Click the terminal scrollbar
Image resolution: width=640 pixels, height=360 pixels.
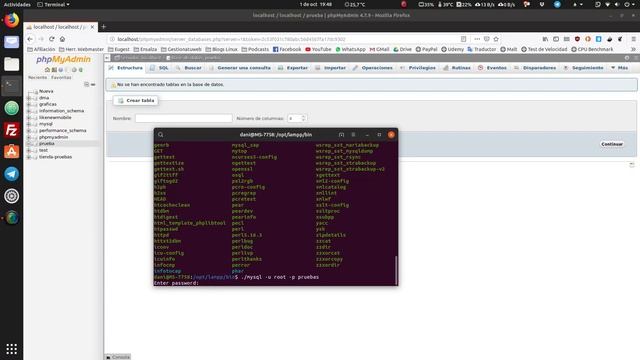tap(396, 270)
